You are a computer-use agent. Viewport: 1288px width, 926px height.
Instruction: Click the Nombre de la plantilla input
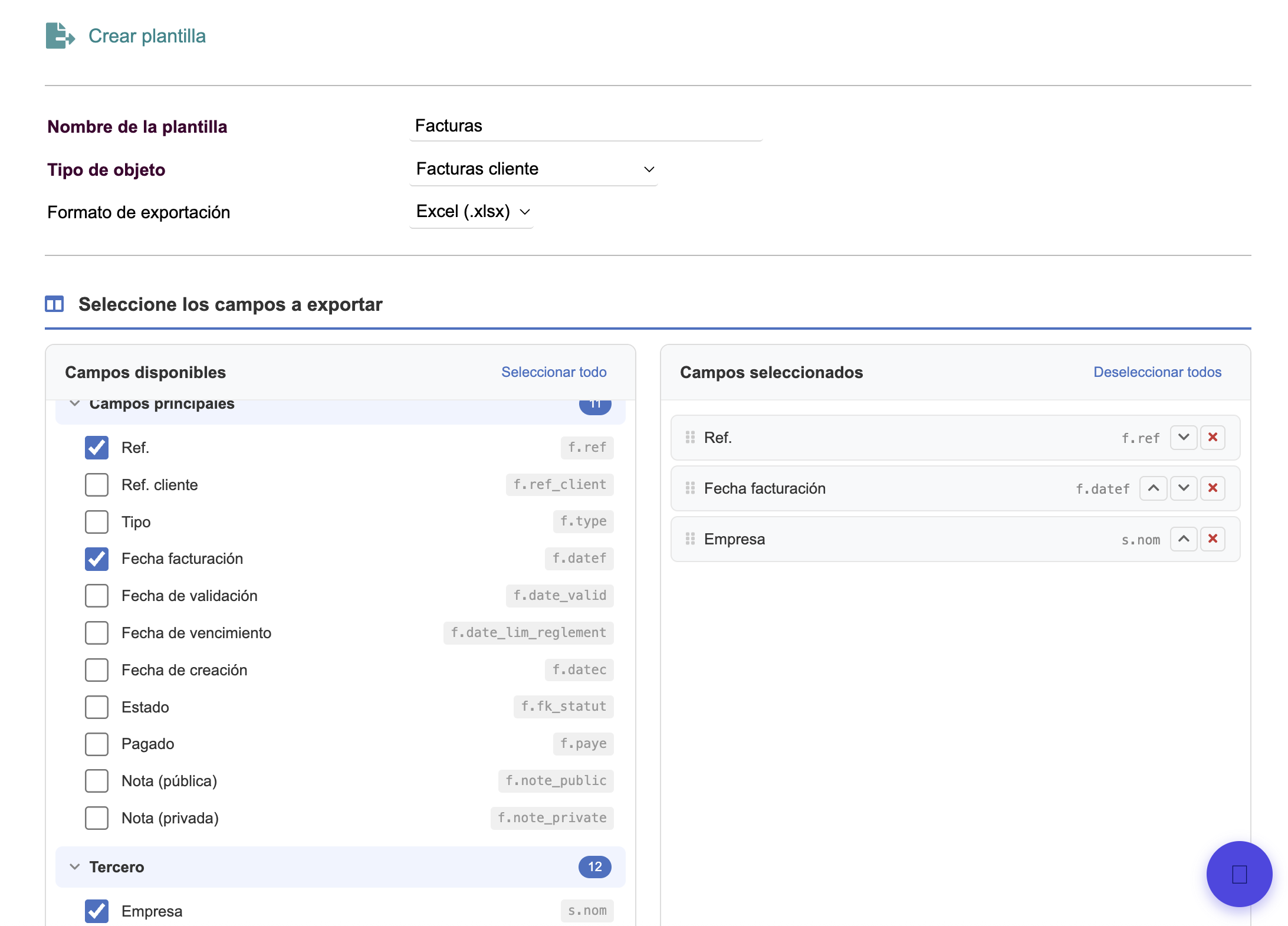585,126
